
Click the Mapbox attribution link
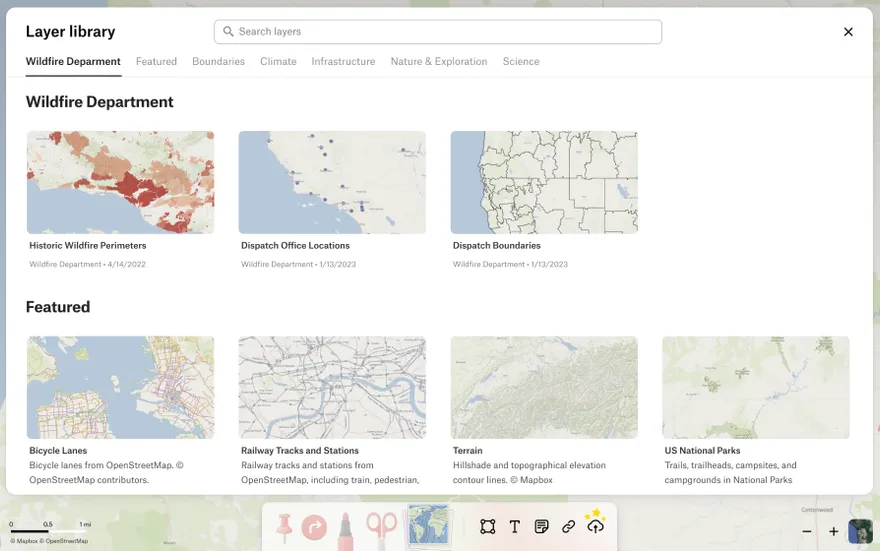pos(24,541)
